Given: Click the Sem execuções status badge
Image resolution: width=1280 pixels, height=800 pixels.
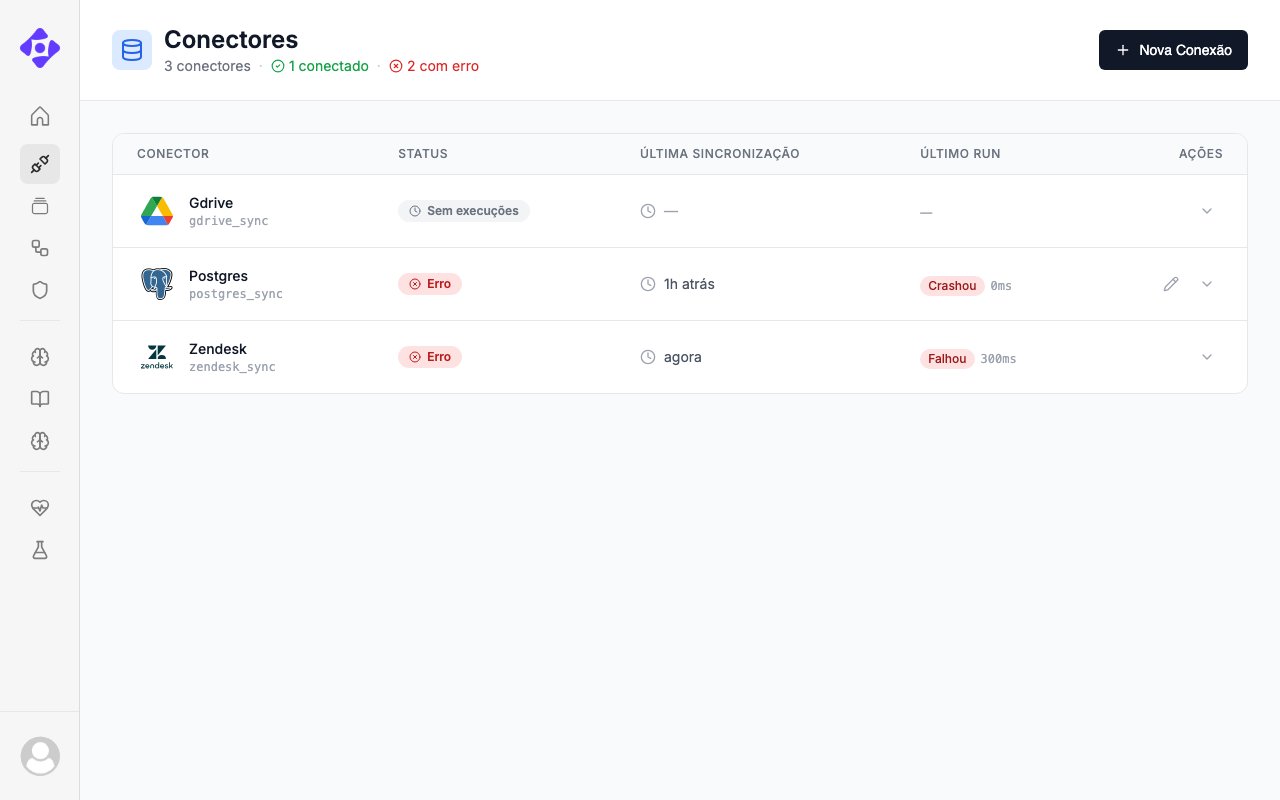Looking at the screenshot, I should click(464, 211).
